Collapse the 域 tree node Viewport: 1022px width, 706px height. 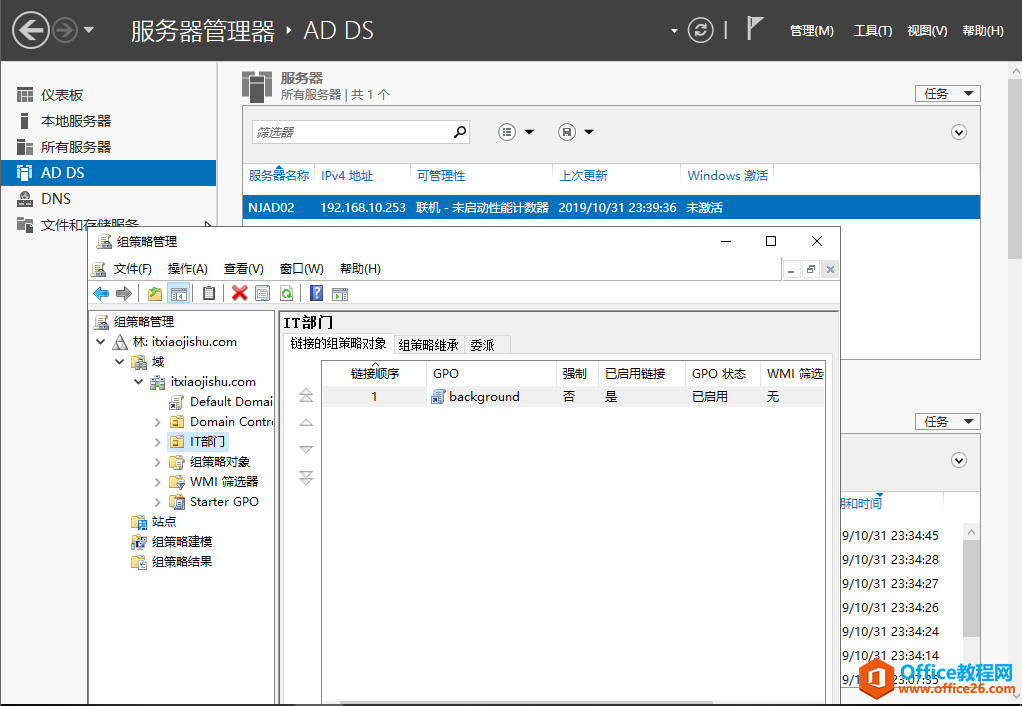pos(119,362)
